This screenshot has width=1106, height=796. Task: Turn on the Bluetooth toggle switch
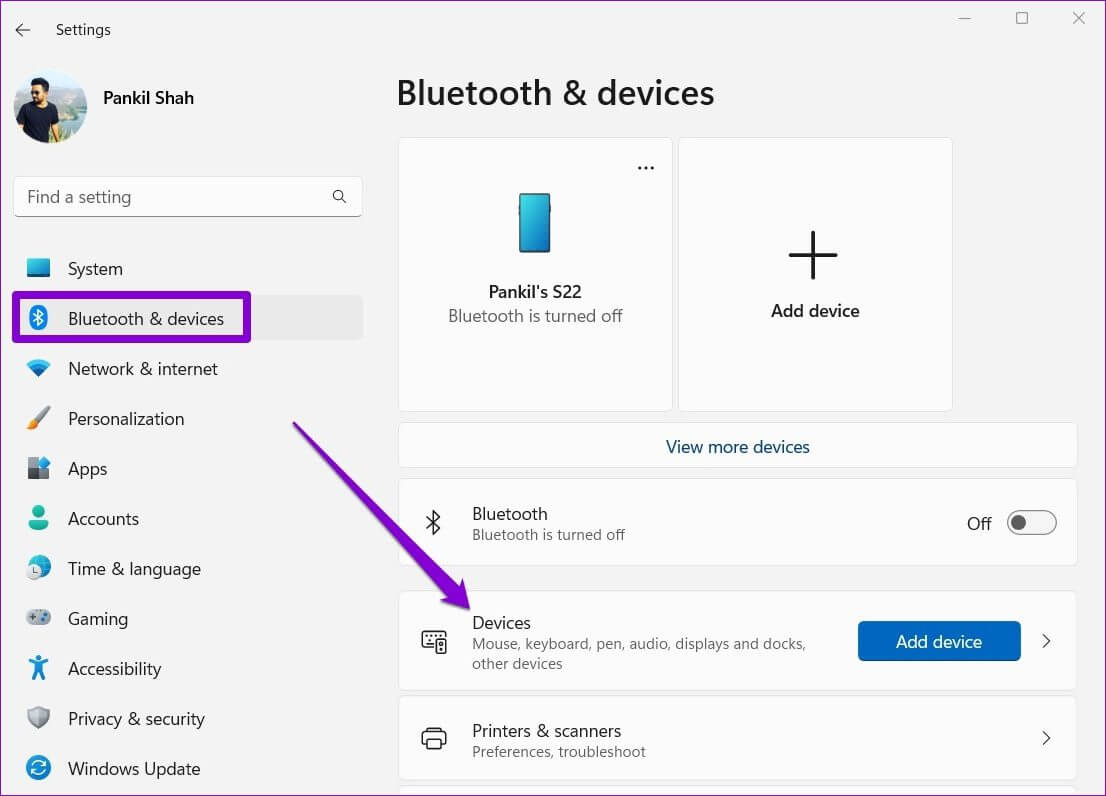tap(1031, 523)
